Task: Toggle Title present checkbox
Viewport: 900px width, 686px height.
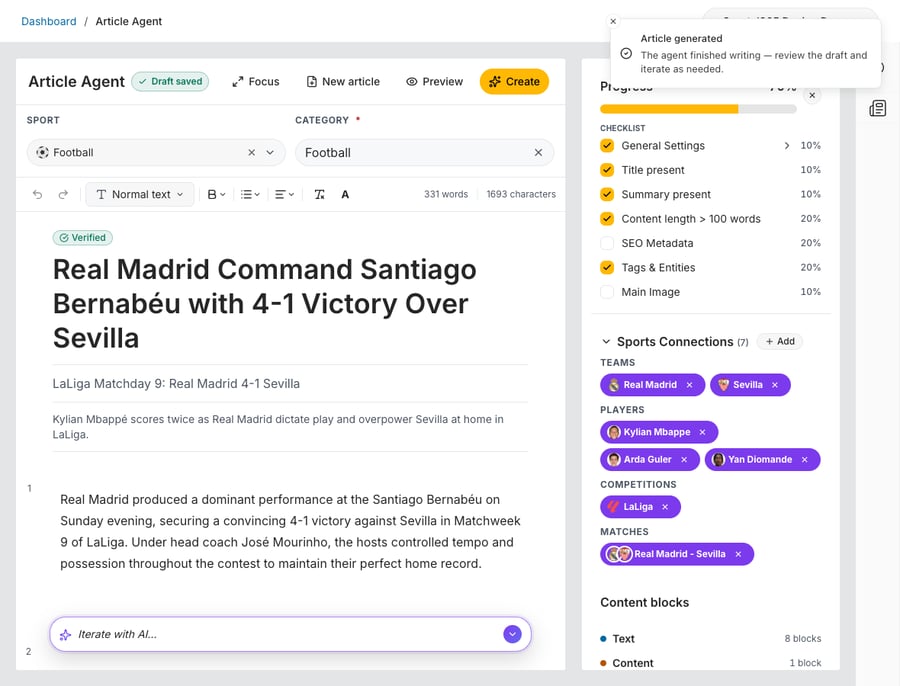Action: [607, 170]
